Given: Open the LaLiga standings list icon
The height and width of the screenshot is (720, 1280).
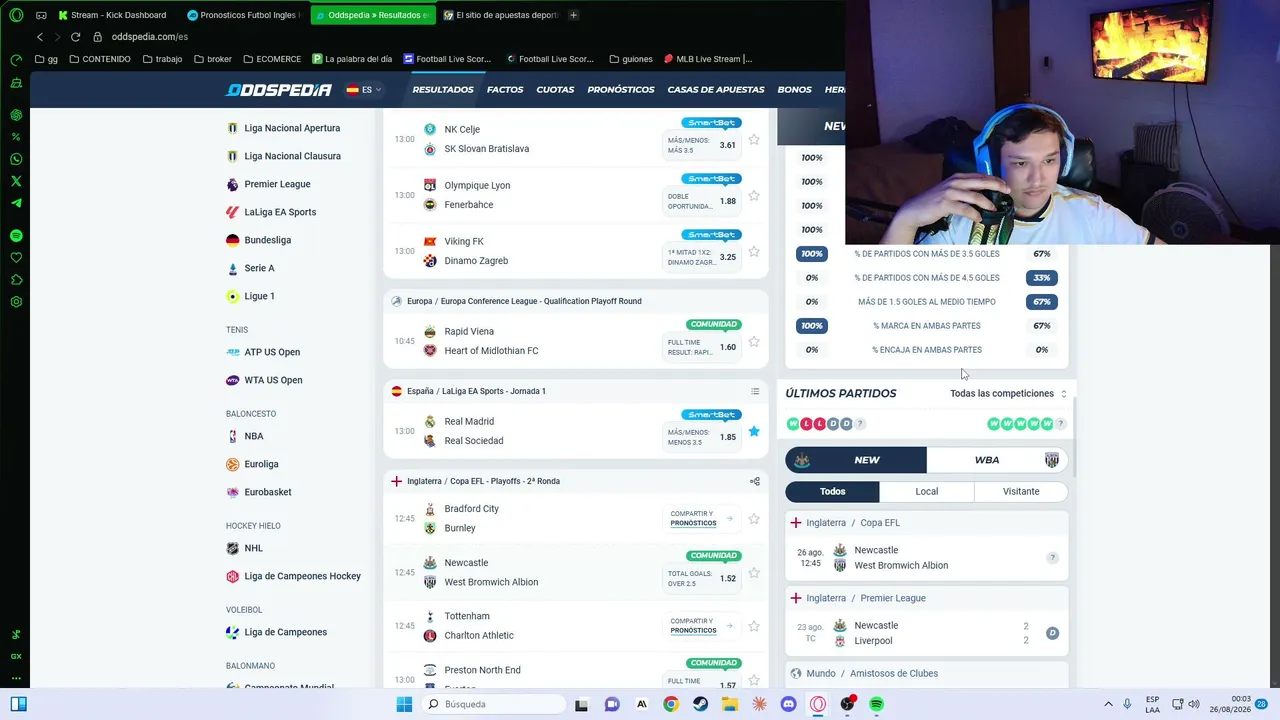Looking at the screenshot, I should [755, 391].
